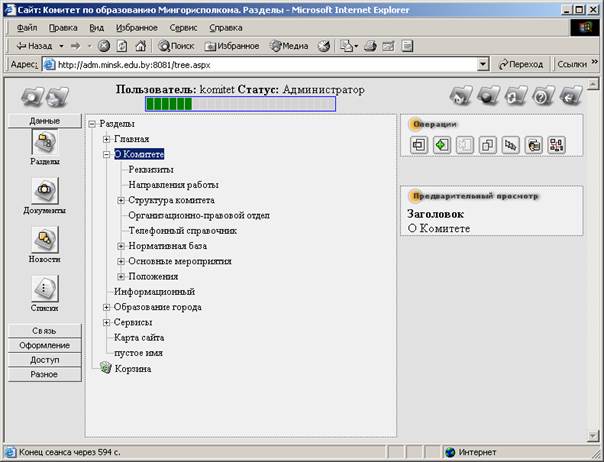
Task: Open the Избранное menu in the menu bar
Action: [137, 28]
